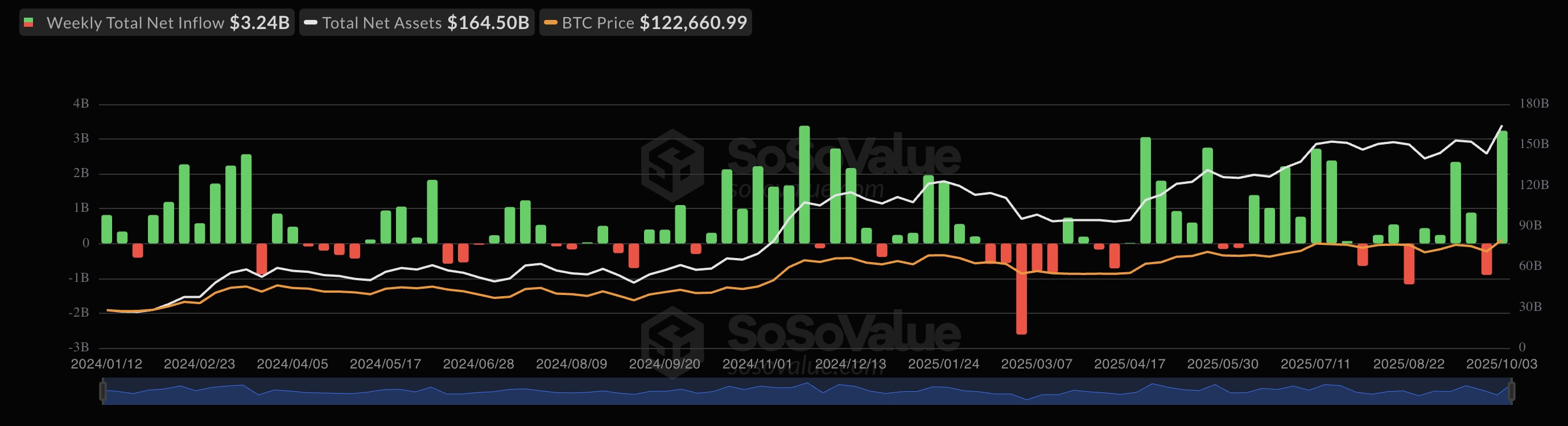Click the 2025/03/07 x-axis date label

(1036, 364)
